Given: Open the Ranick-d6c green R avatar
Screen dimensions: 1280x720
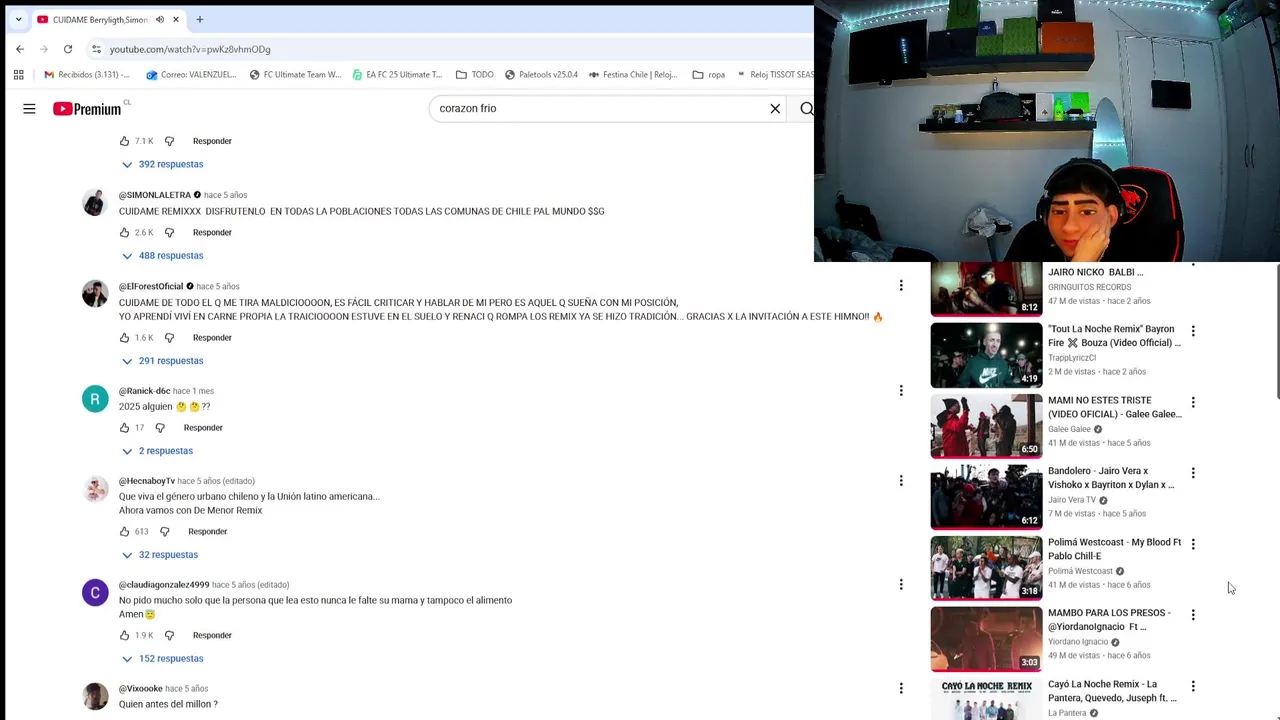Looking at the screenshot, I should 95,399.
